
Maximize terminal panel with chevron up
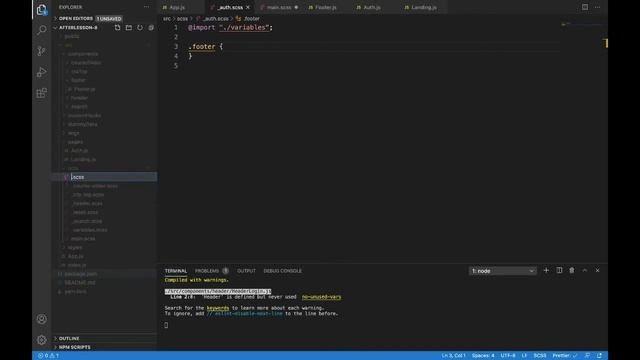tap(584, 270)
